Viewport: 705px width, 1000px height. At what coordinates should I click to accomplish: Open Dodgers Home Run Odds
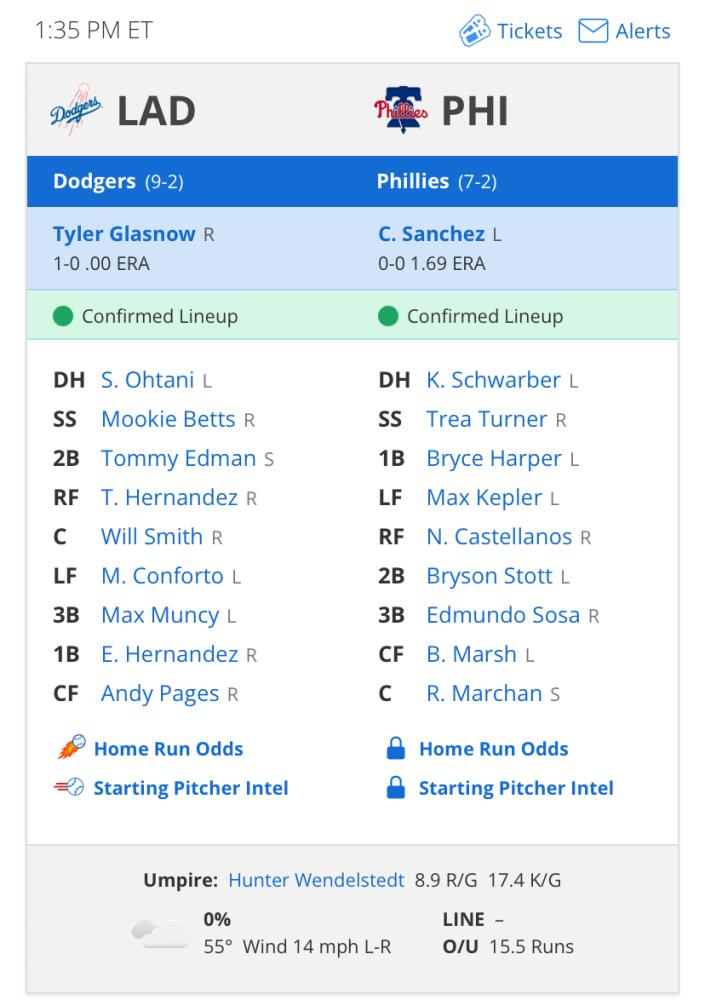168,748
